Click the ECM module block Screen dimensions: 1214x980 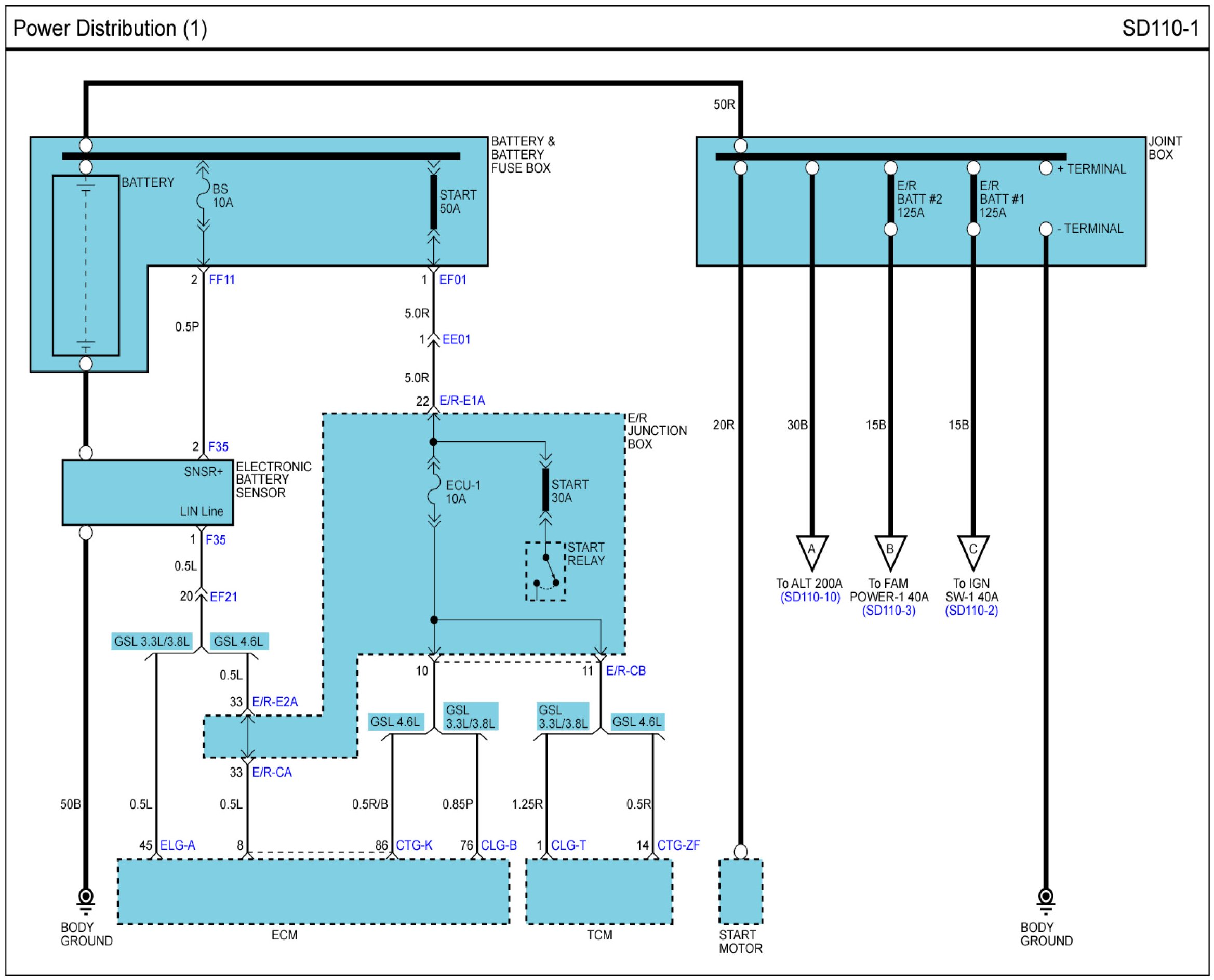click(x=313, y=892)
